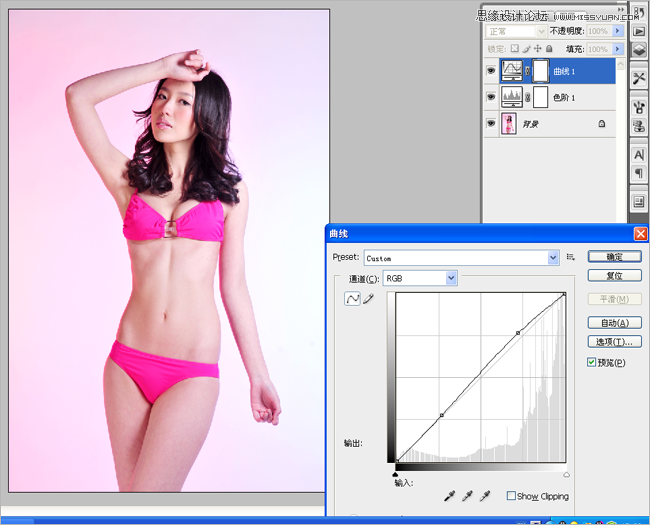Pick the black point eyedropper
650x525 pixels.
[x=449, y=496]
